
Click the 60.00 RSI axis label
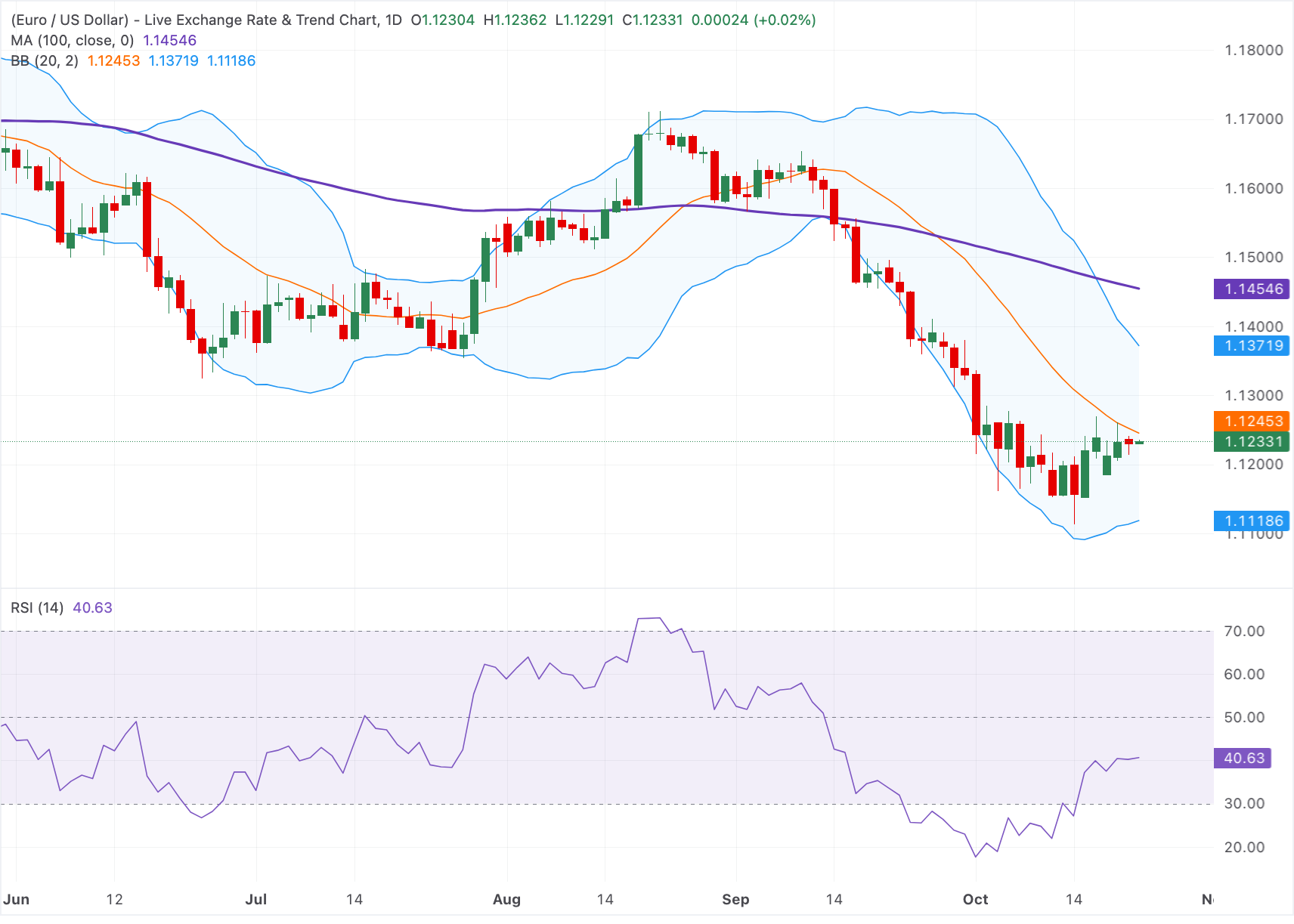(1244, 675)
